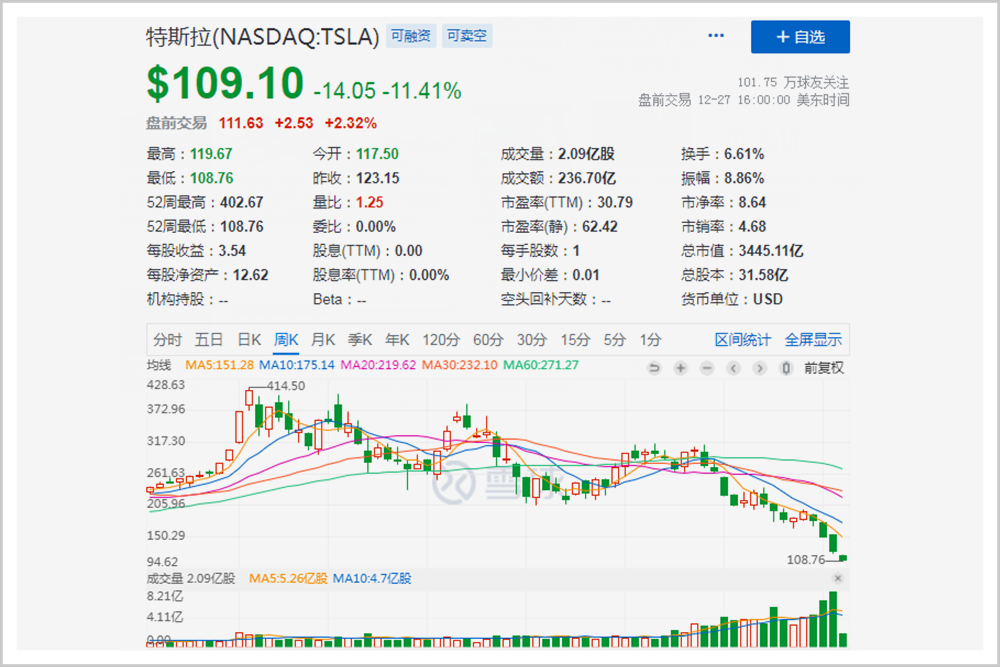The image size is (1000, 667).
Task: Click the 今开 value 117.50
Action: 377,154
